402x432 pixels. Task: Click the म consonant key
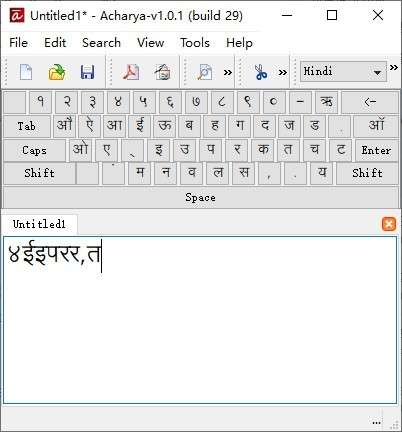(x=139, y=173)
